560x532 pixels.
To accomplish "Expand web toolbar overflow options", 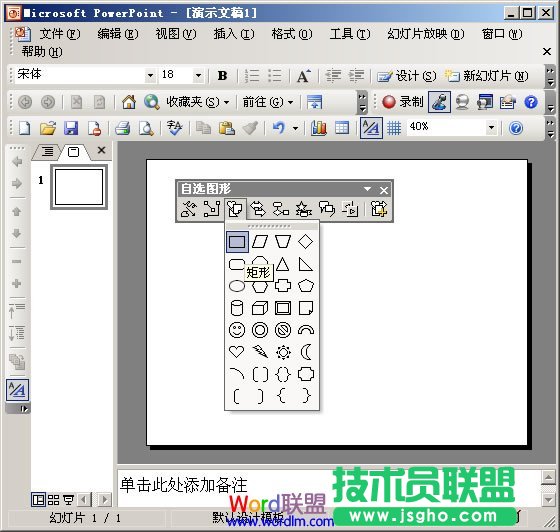I will click(362, 102).
